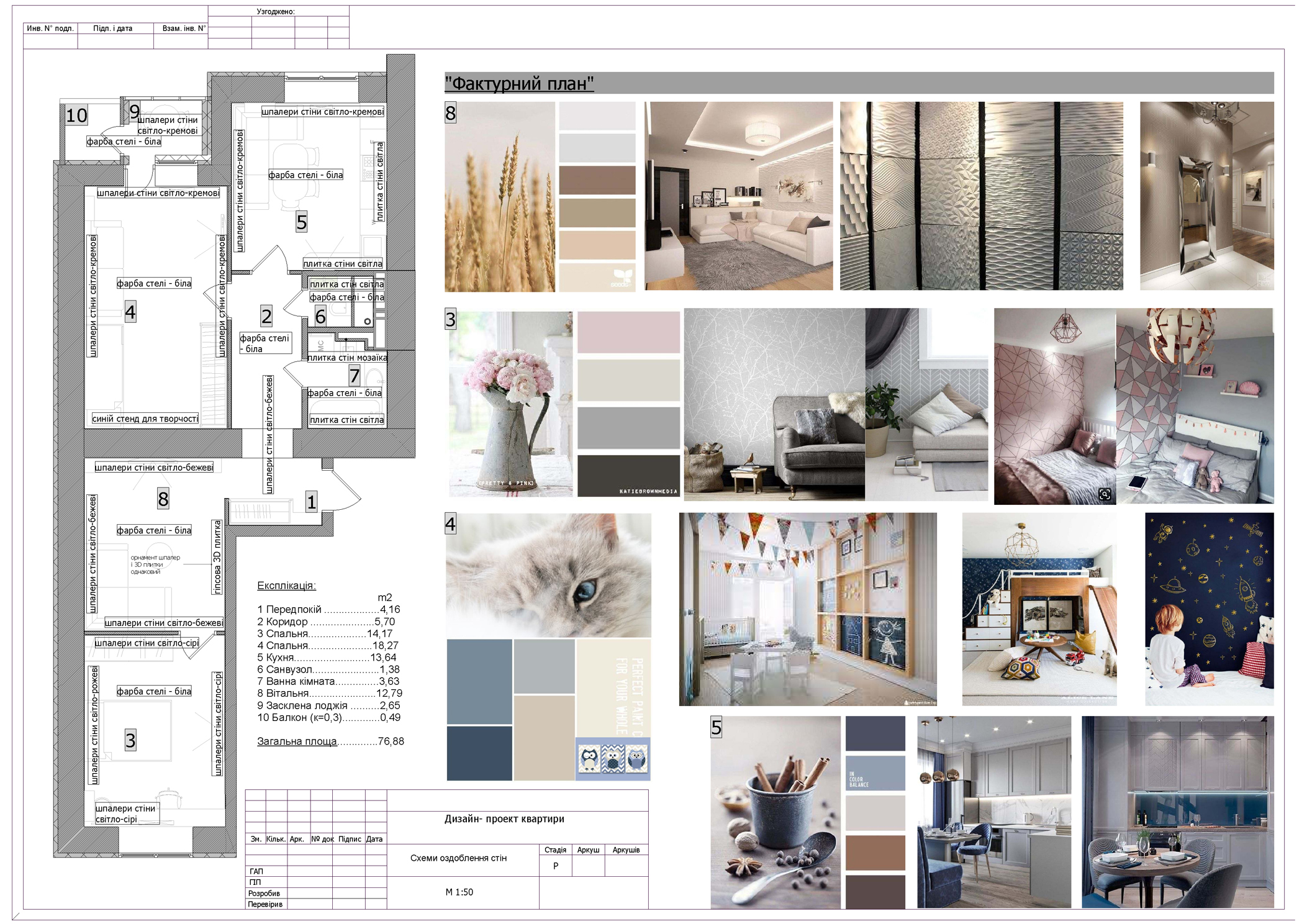Click the magnifier icon on the pink bedroom photo
Viewport: 1307px width, 924px height.
(1105, 494)
